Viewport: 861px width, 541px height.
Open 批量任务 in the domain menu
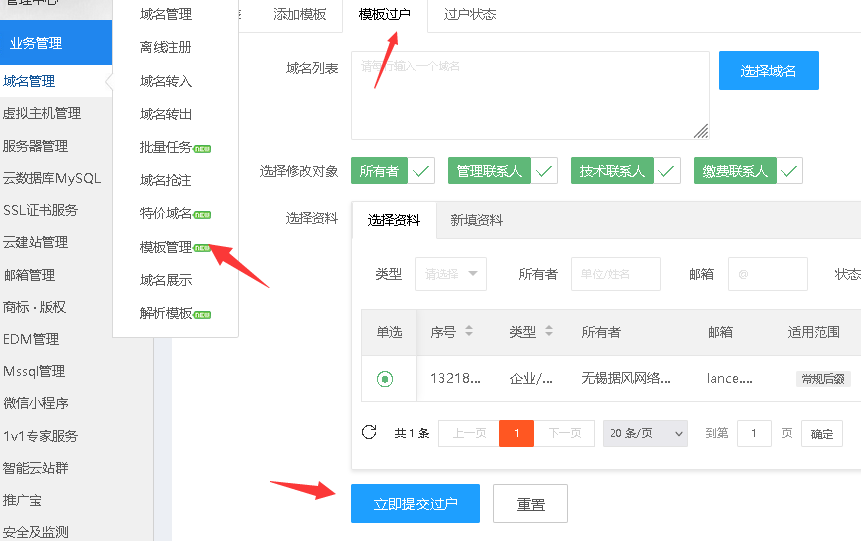click(166, 147)
